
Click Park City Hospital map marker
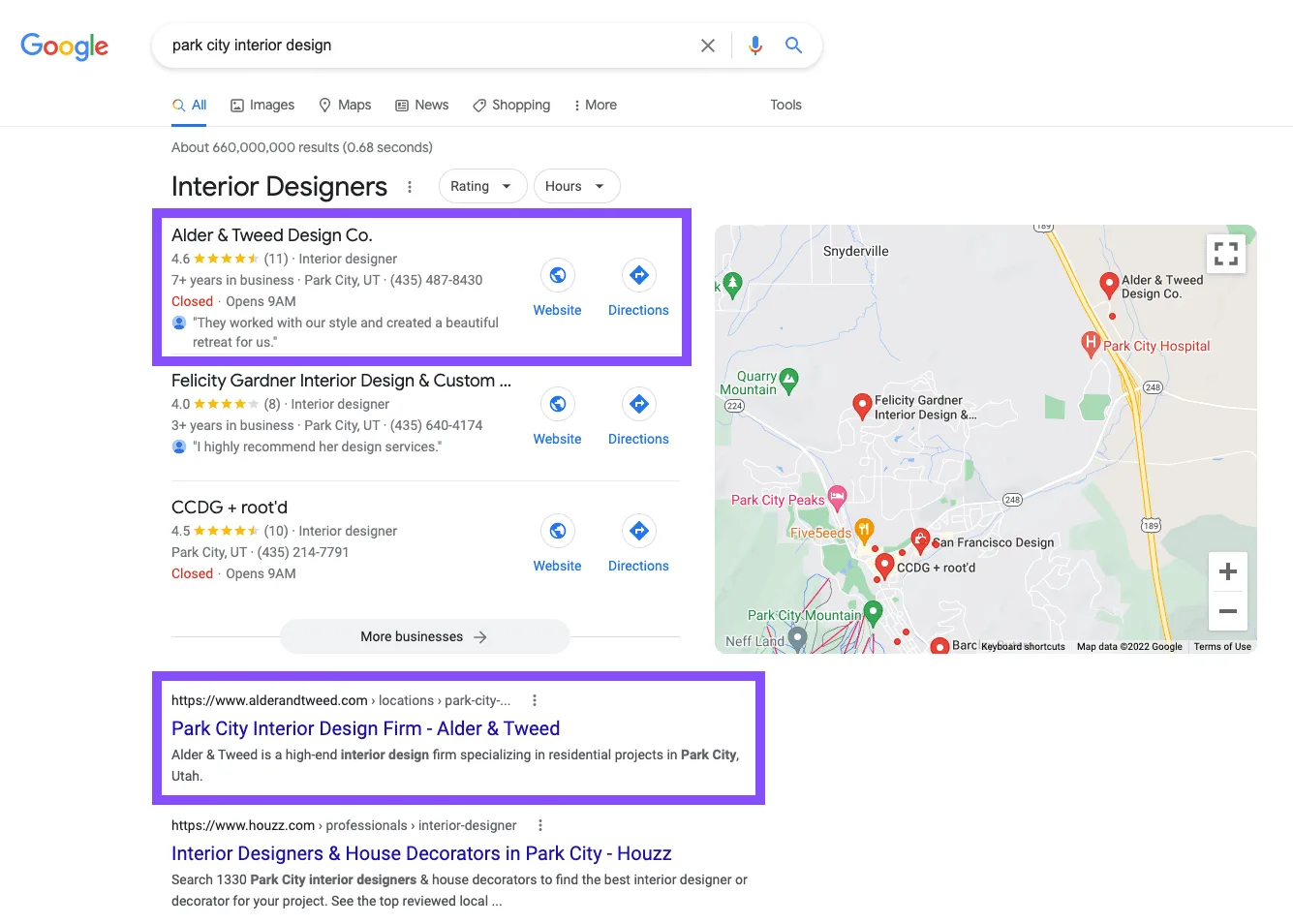1091,343
